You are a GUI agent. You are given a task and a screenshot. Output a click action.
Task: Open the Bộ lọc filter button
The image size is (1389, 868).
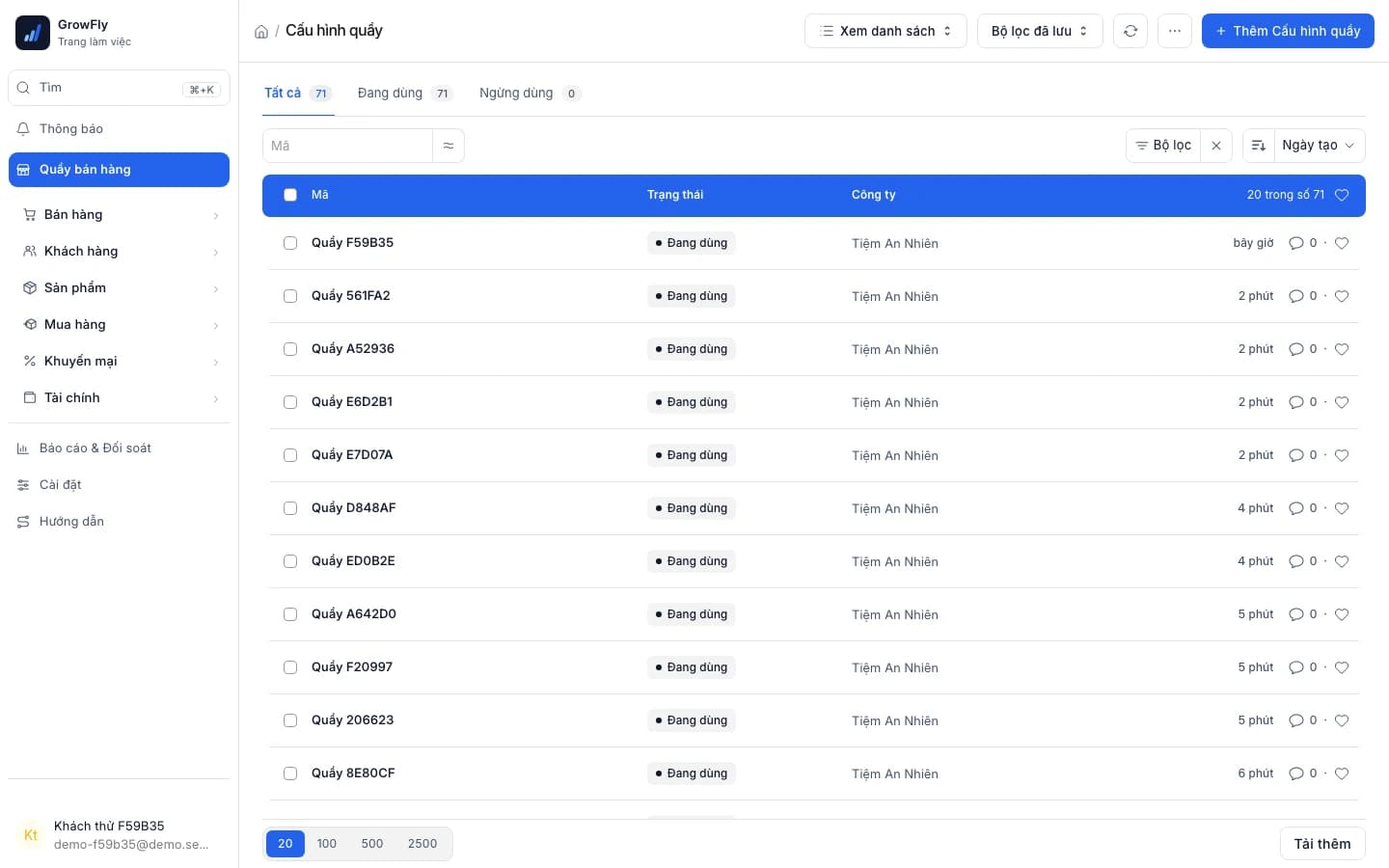click(1163, 146)
